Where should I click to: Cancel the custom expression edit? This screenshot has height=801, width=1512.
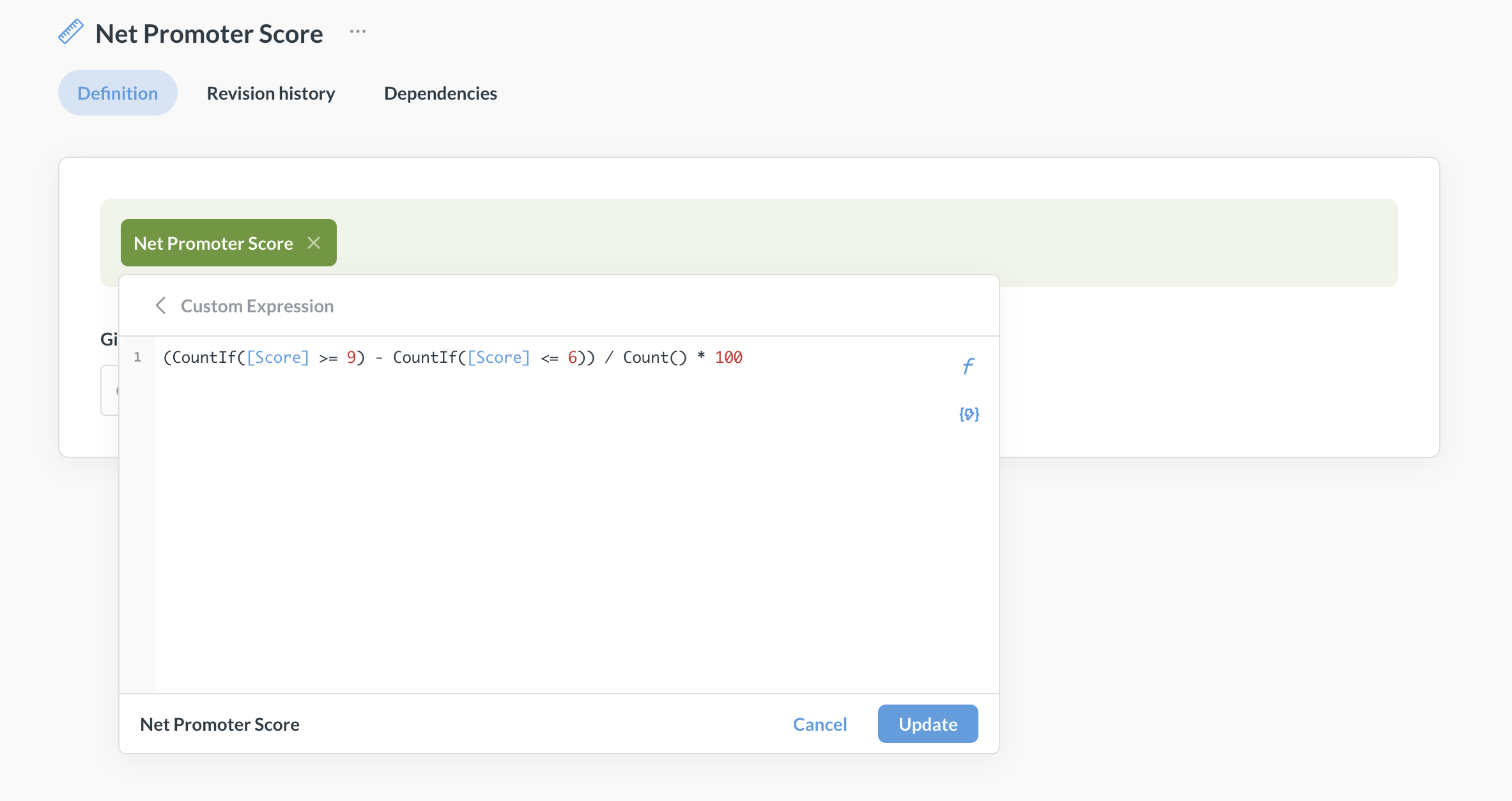coord(820,724)
